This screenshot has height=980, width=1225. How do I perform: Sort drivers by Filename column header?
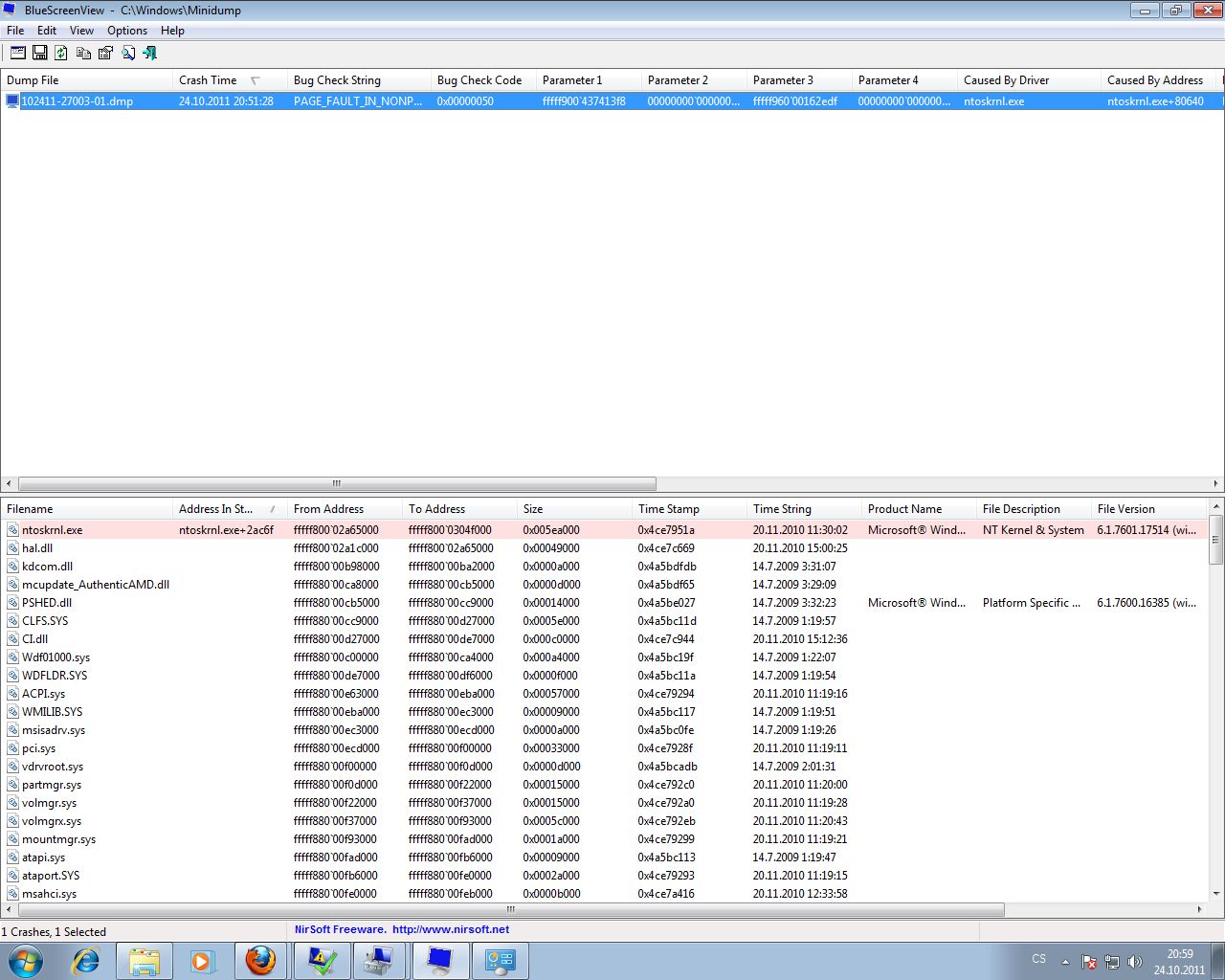[86, 509]
